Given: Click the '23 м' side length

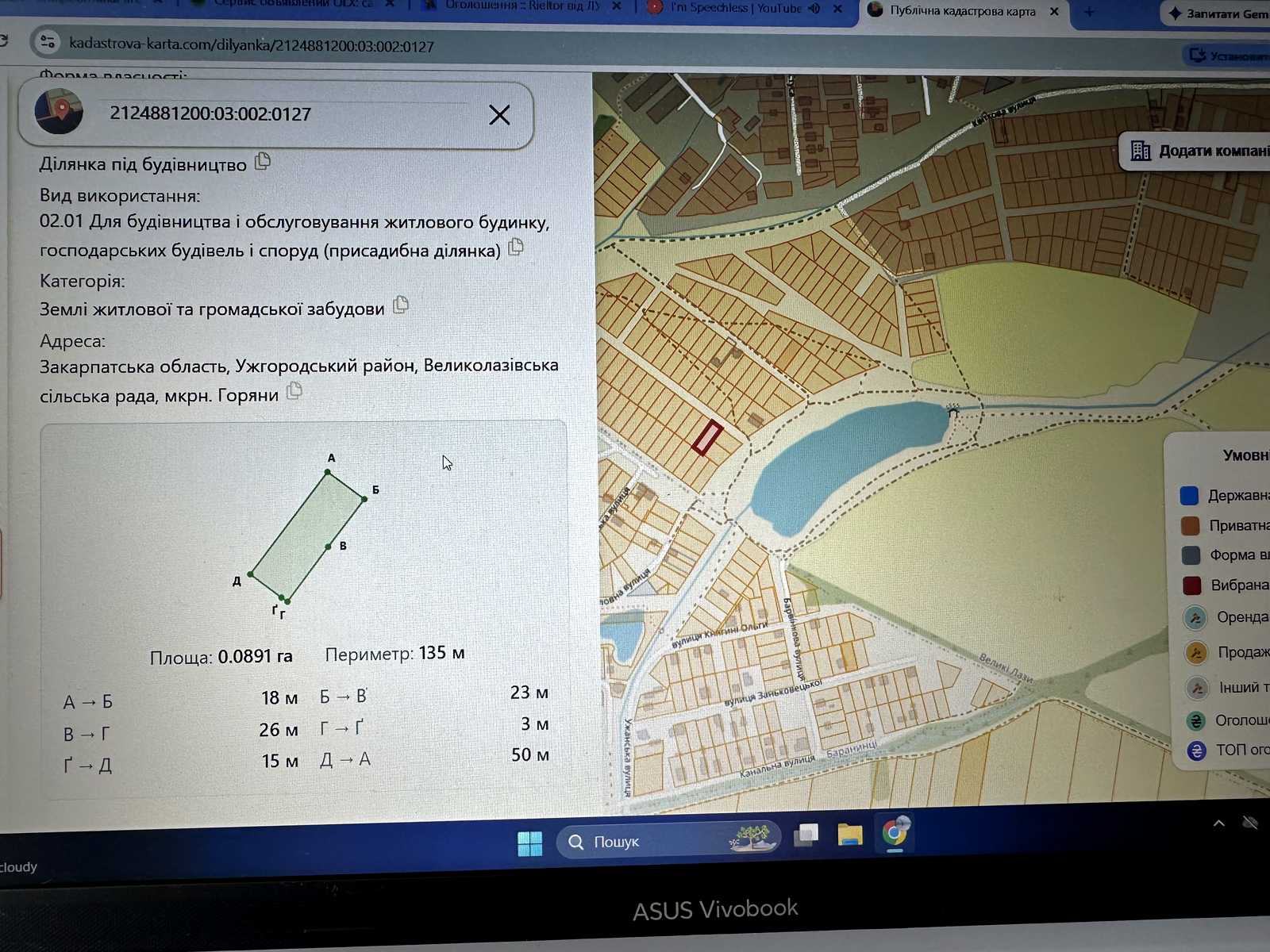Looking at the screenshot, I should point(529,693).
